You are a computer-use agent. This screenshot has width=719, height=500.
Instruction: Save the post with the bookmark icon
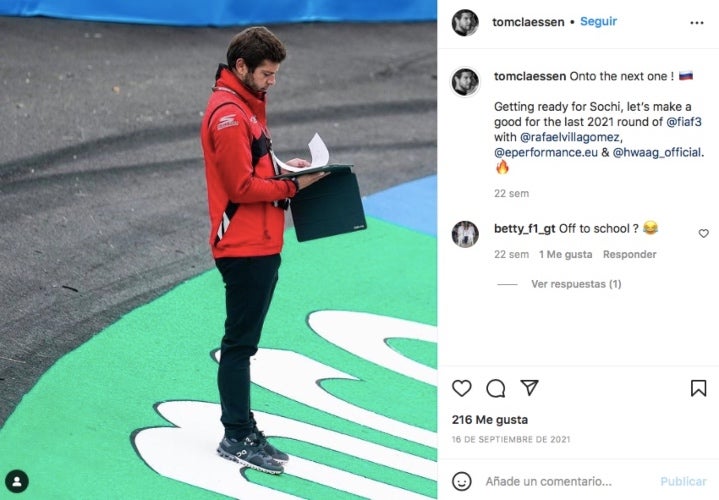point(698,388)
